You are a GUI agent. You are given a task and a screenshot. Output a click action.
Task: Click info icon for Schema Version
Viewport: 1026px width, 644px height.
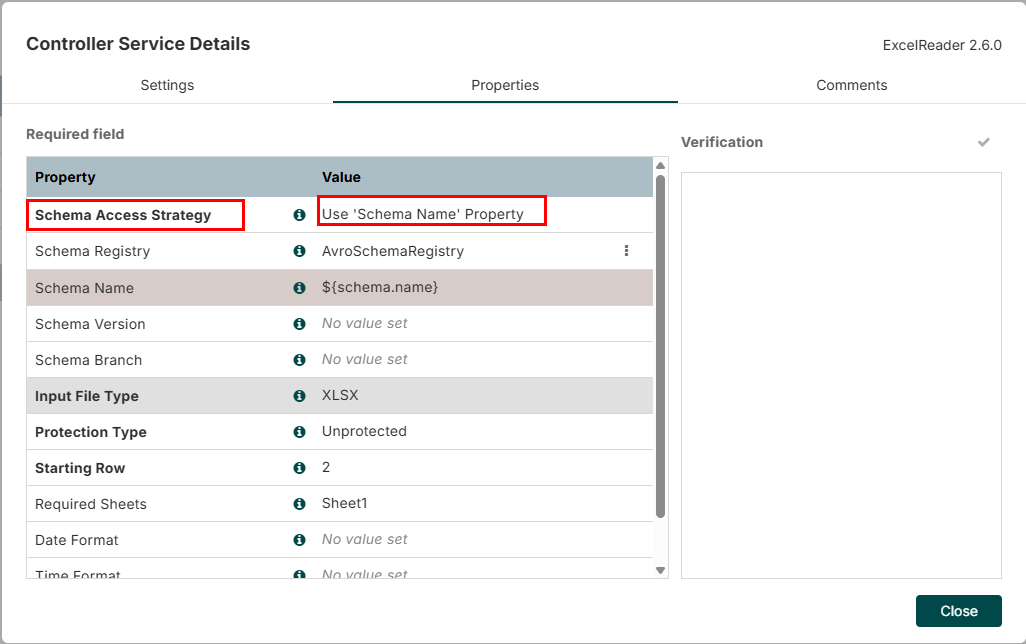pyautogui.click(x=299, y=323)
